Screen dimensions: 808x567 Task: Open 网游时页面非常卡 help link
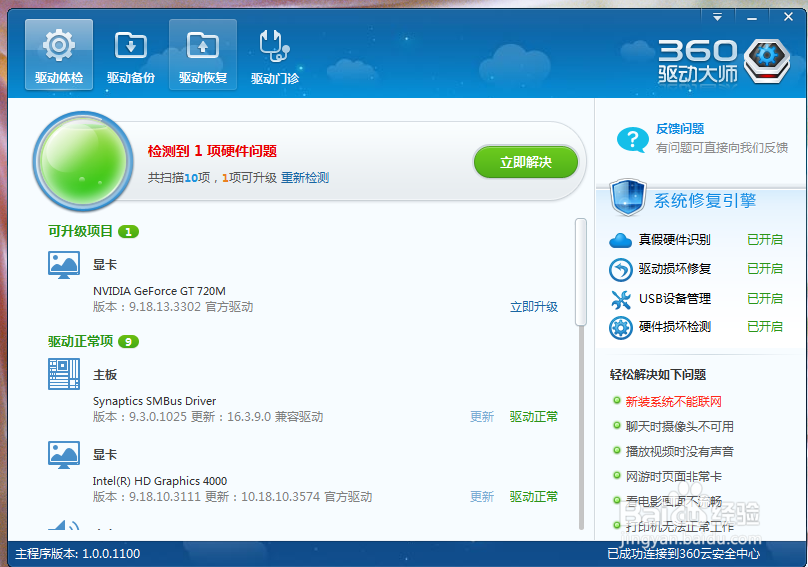click(673, 476)
